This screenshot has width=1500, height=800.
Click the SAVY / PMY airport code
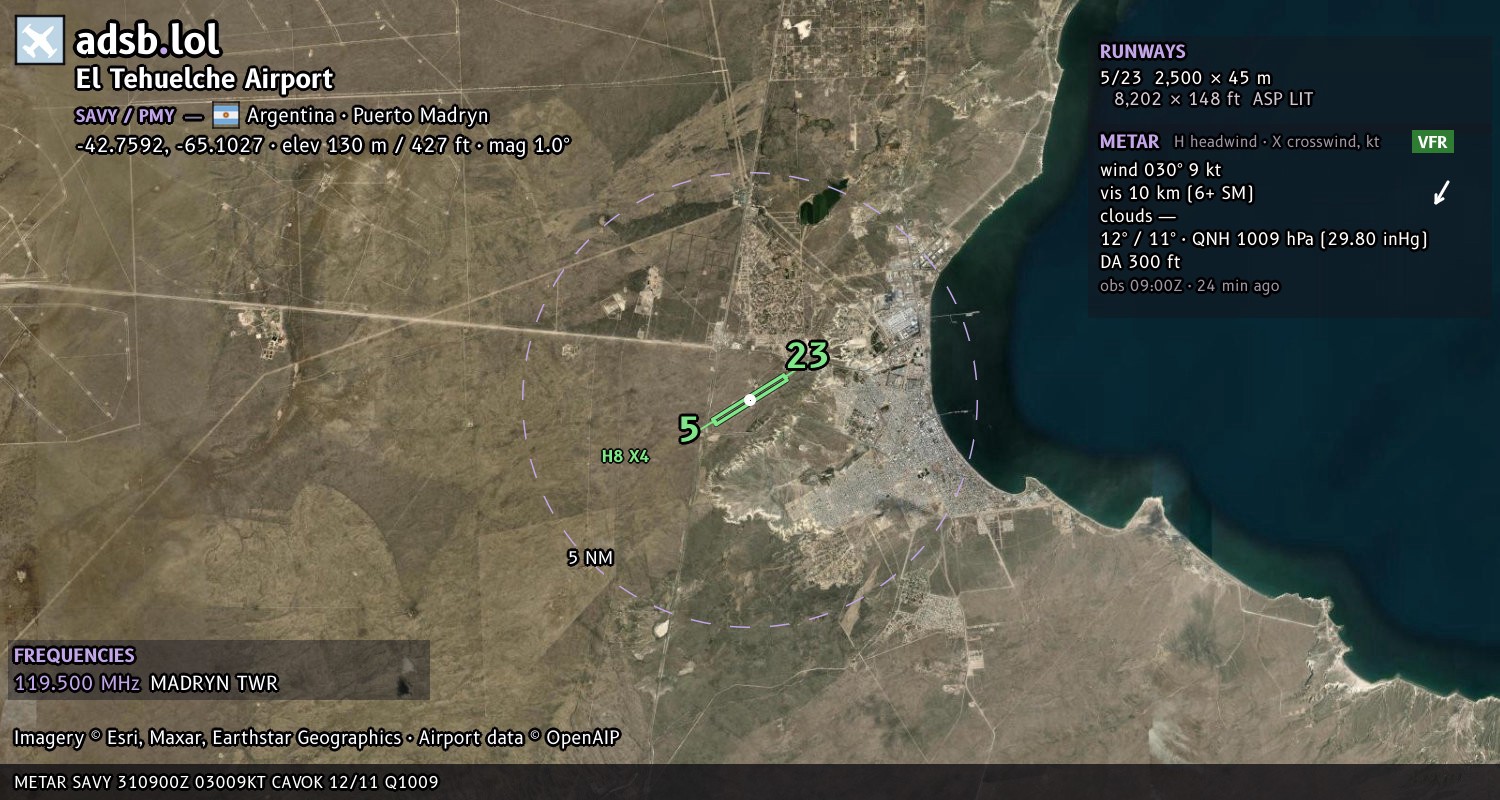[125, 116]
